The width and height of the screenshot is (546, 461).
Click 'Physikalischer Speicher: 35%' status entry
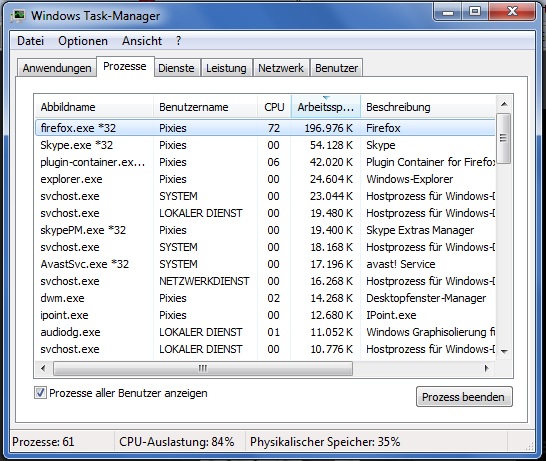(325, 442)
